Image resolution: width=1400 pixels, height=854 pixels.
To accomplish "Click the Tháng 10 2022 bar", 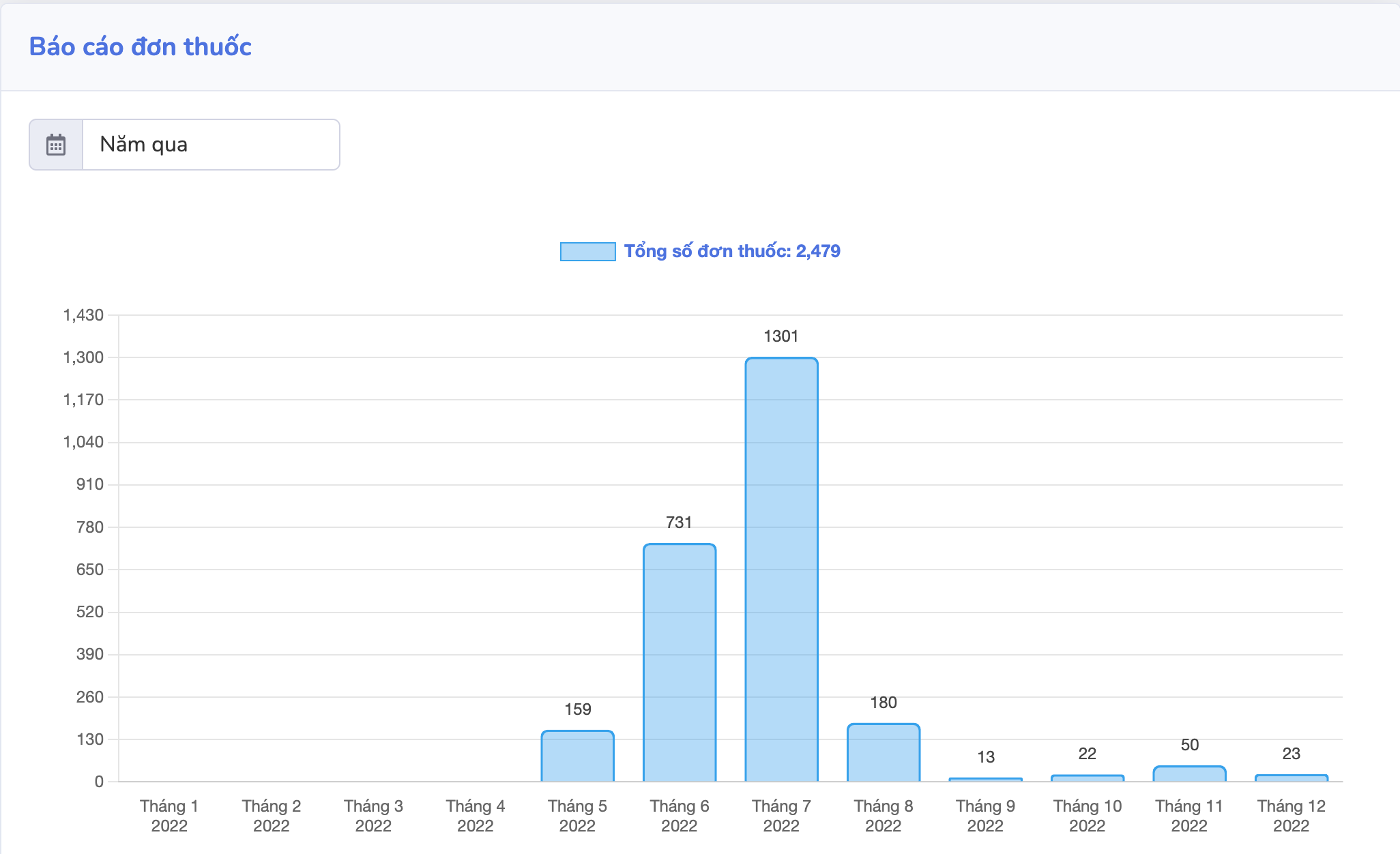I will 1087,778.
